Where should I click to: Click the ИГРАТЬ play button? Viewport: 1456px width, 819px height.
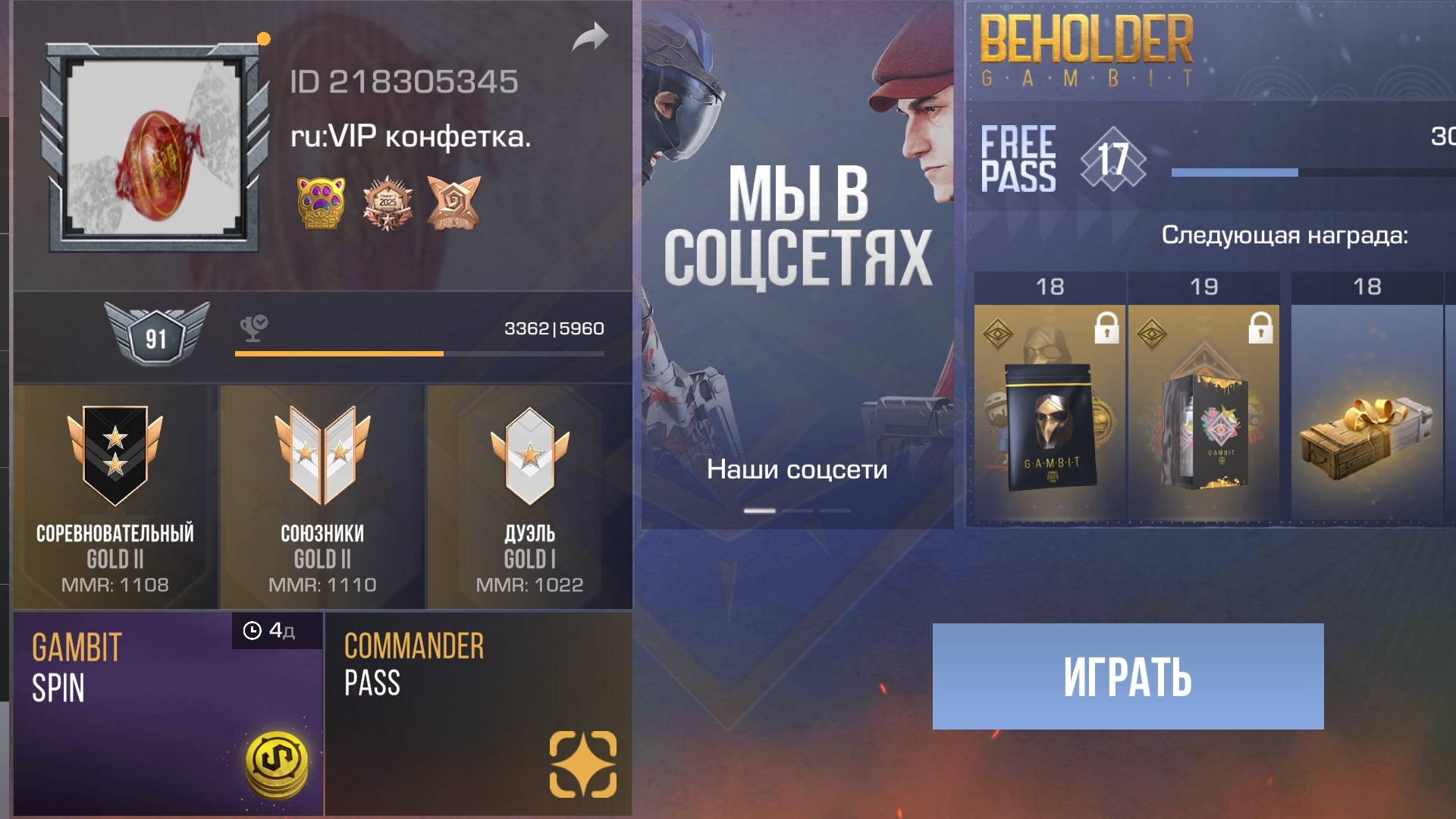tap(1128, 676)
